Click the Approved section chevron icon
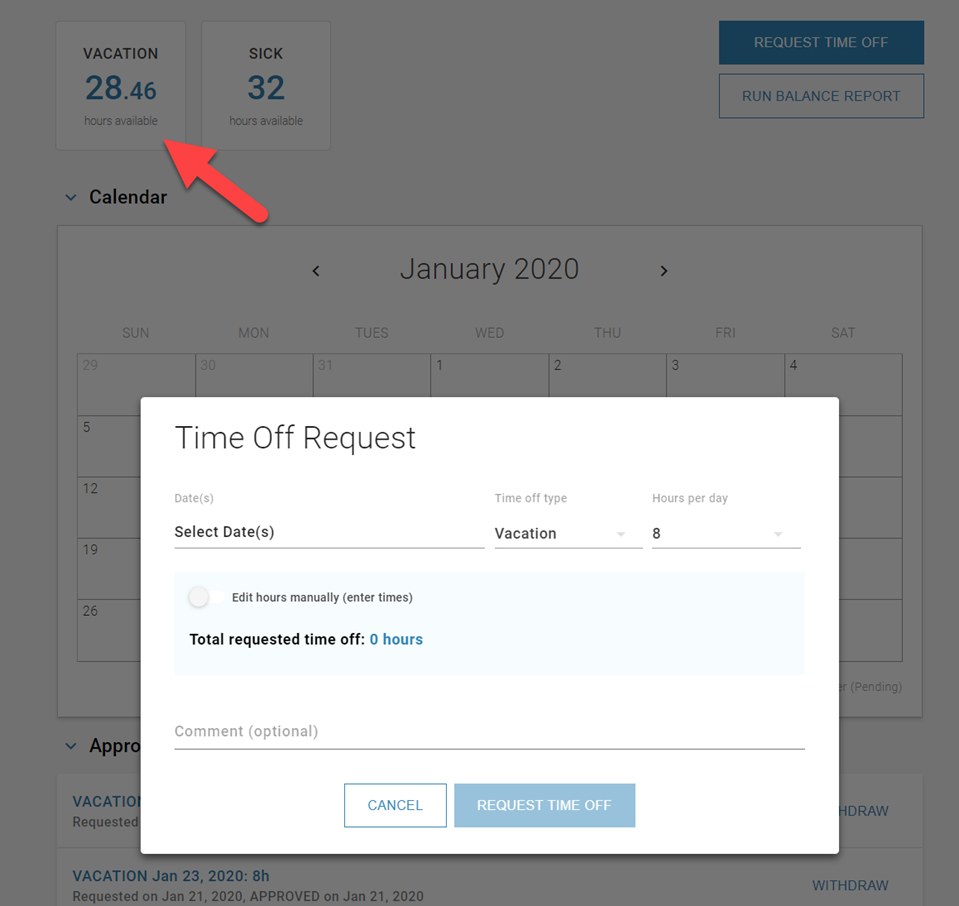Image resolution: width=959 pixels, height=906 pixels. (x=70, y=746)
